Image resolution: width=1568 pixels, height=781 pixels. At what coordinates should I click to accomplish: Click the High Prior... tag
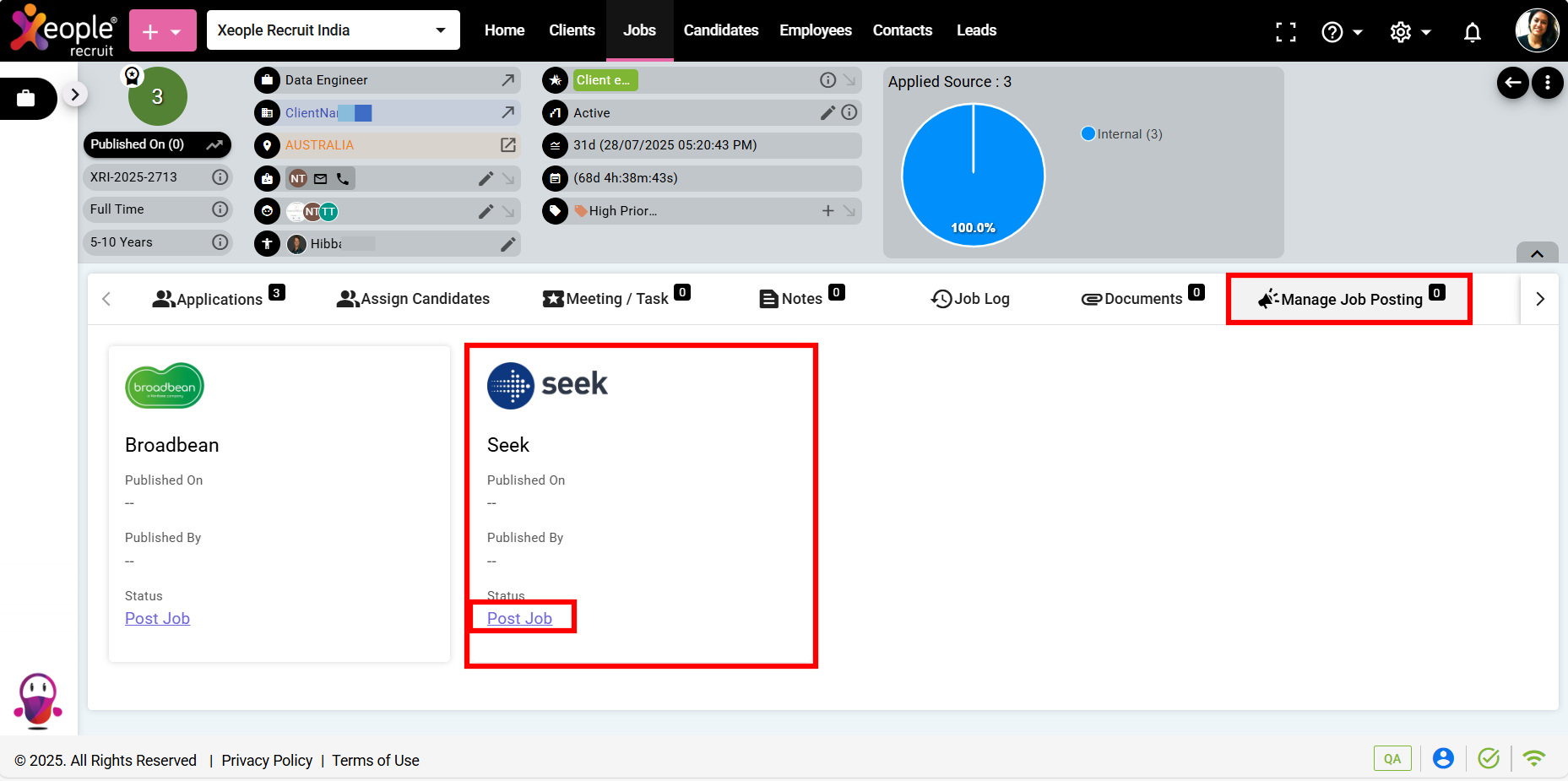click(616, 211)
